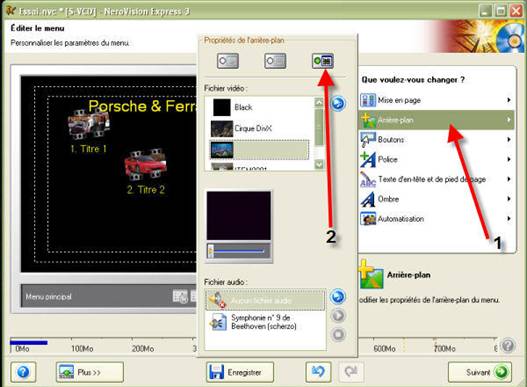
Task: Select the video background type toggle
Action: pos(323,61)
